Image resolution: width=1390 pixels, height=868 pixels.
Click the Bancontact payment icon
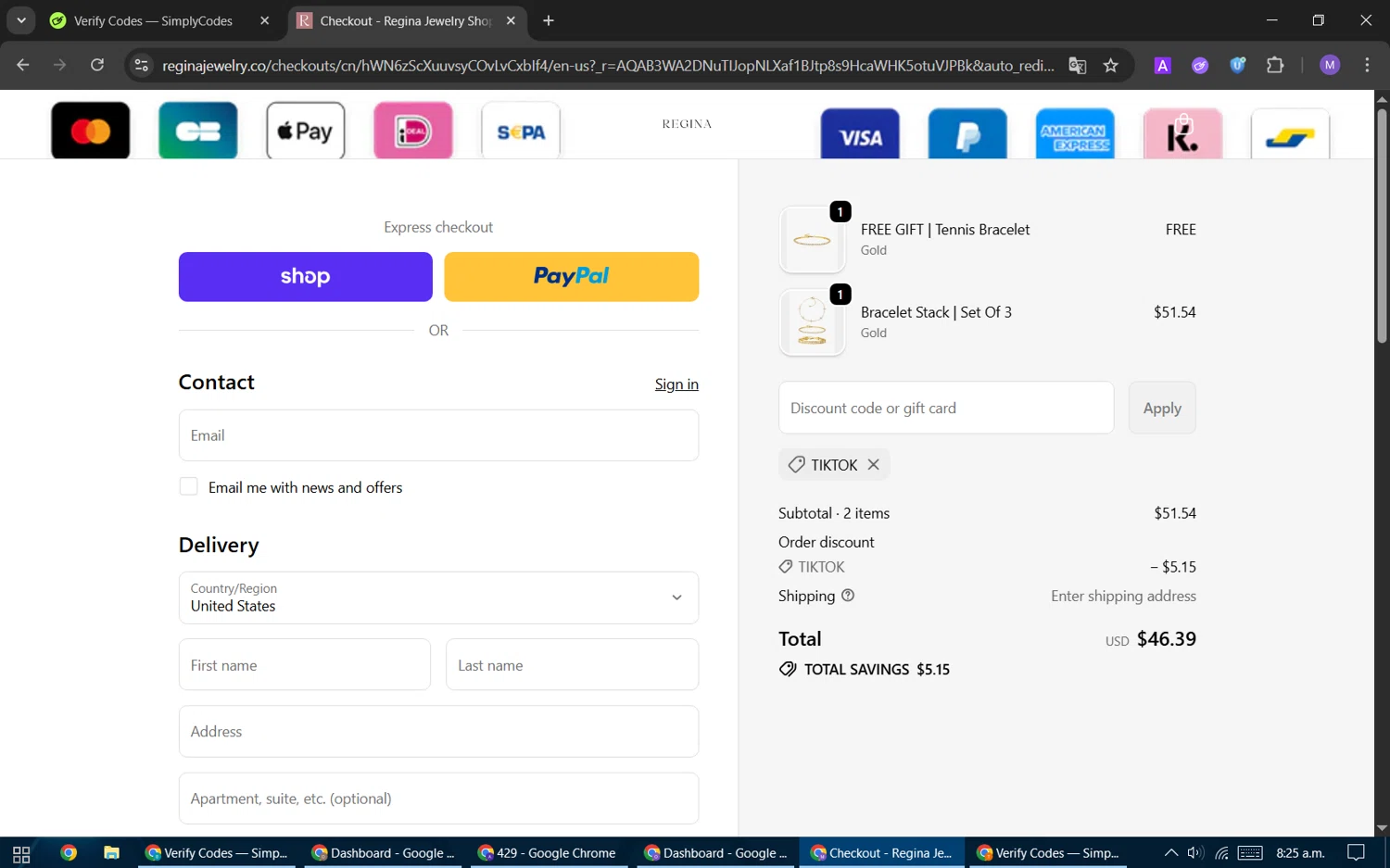[x=1290, y=133]
